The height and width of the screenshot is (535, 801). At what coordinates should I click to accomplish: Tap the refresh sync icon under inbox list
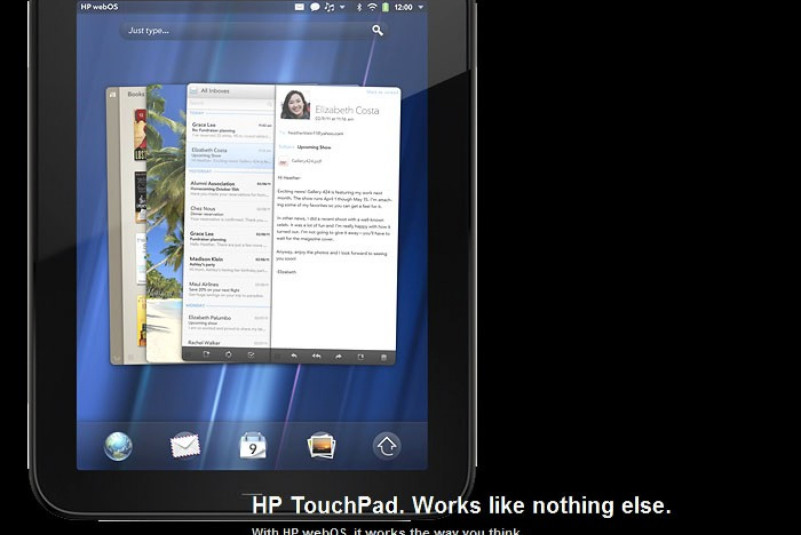pos(228,355)
